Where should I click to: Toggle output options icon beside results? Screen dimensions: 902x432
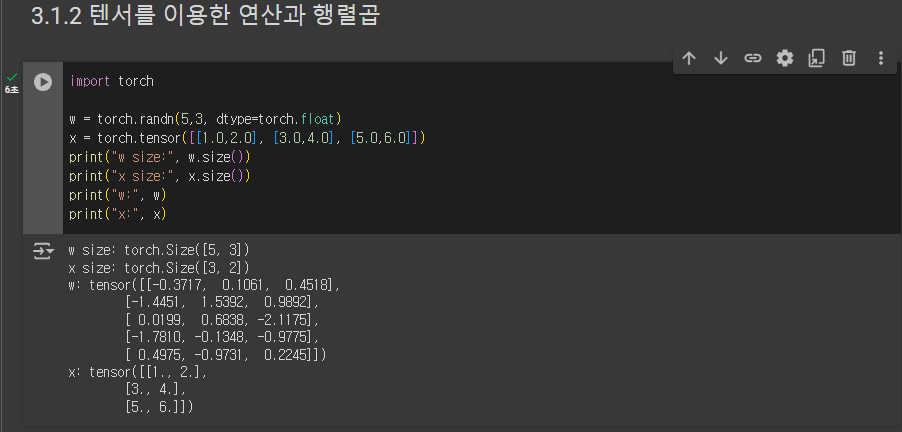pos(43,251)
